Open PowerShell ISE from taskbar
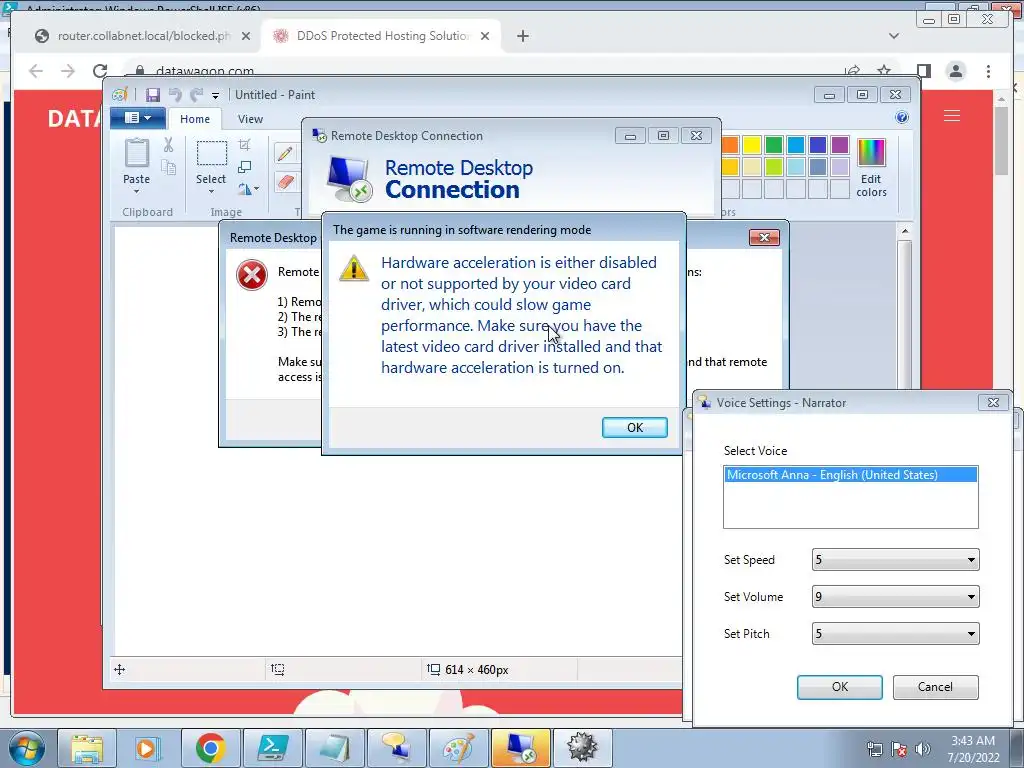The width and height of the screenshot is (1024, 768). point(272,748)
